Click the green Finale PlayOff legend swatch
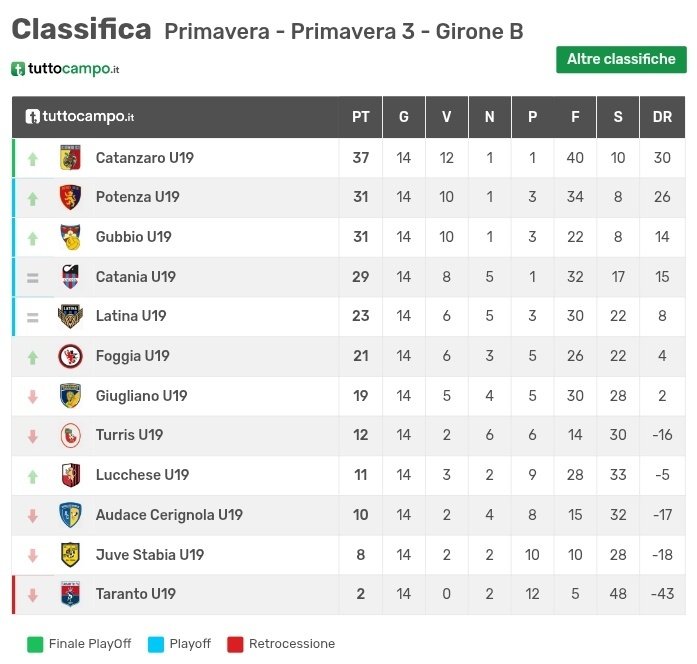This screenshot has width=697, height=664. [x=35, y=644]
